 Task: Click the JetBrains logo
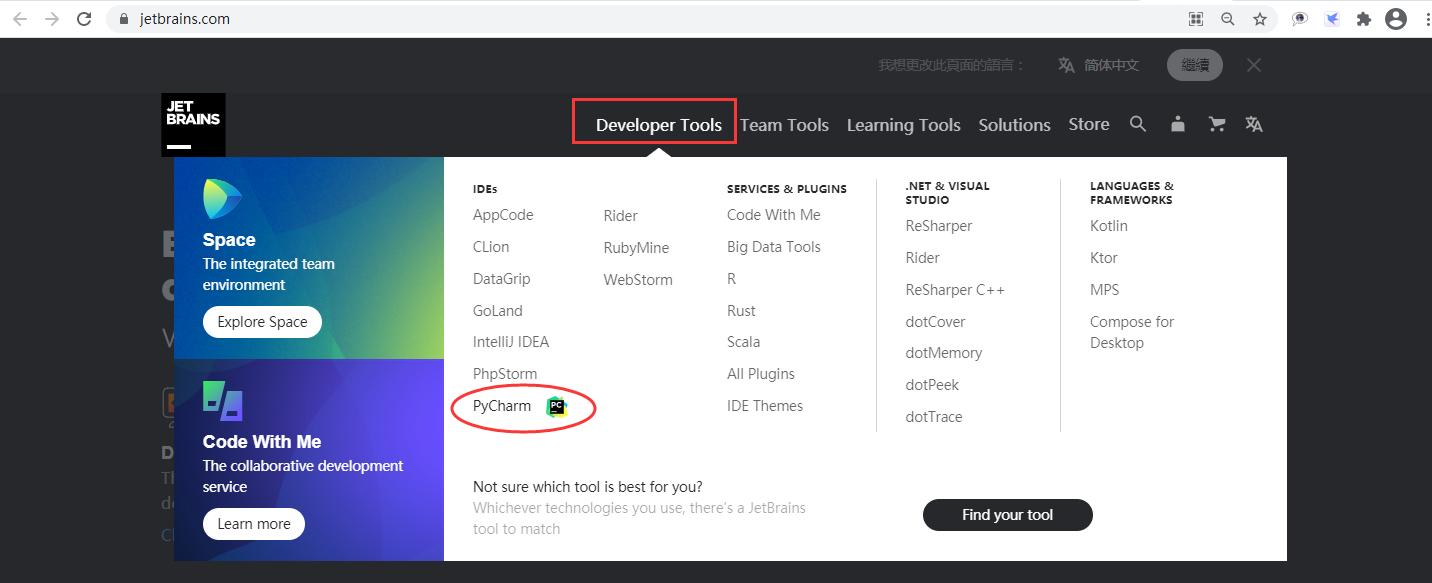click(x=193, y=125)
